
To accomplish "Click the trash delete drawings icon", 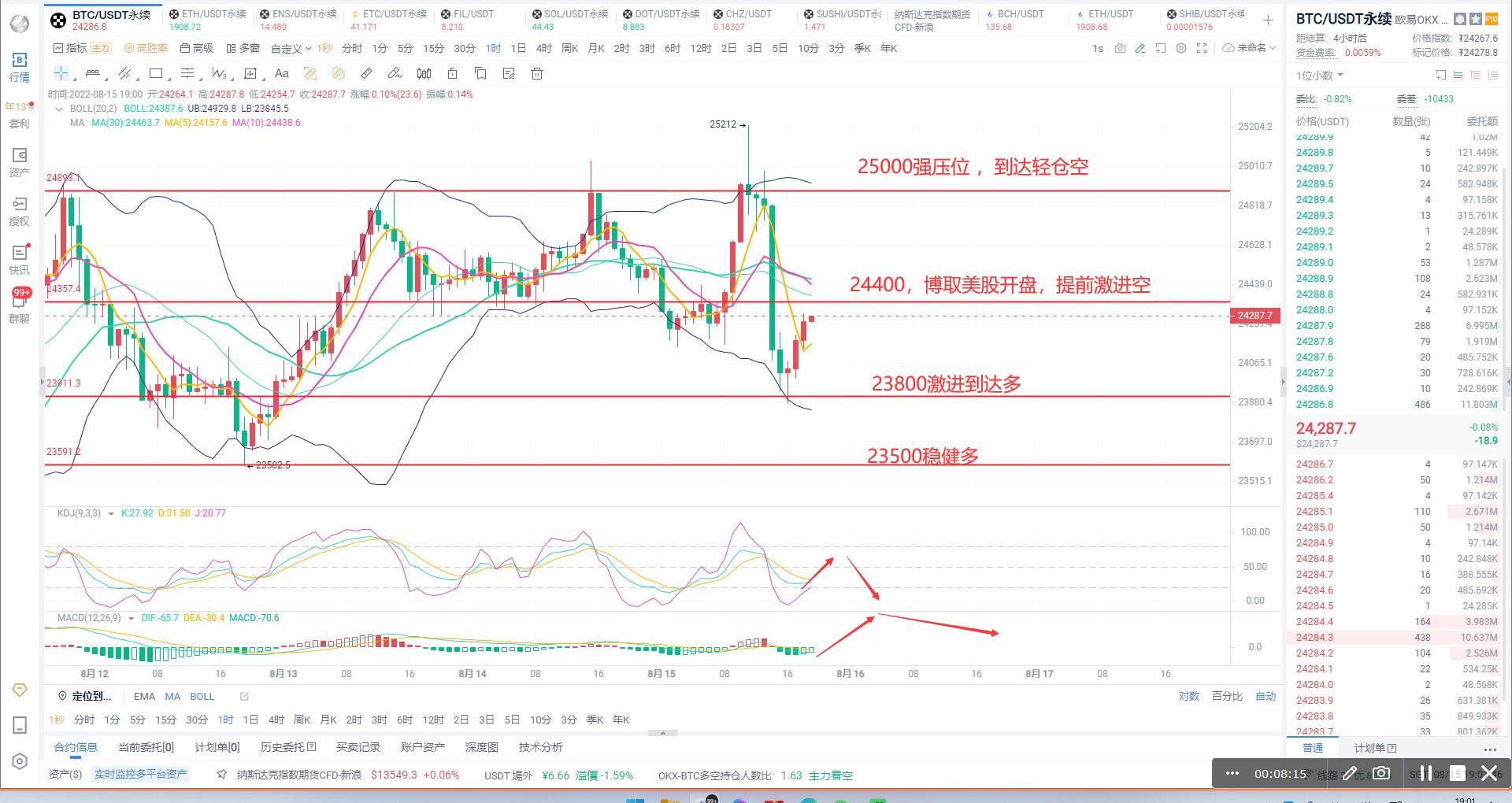I will click(x=537, y=74).
